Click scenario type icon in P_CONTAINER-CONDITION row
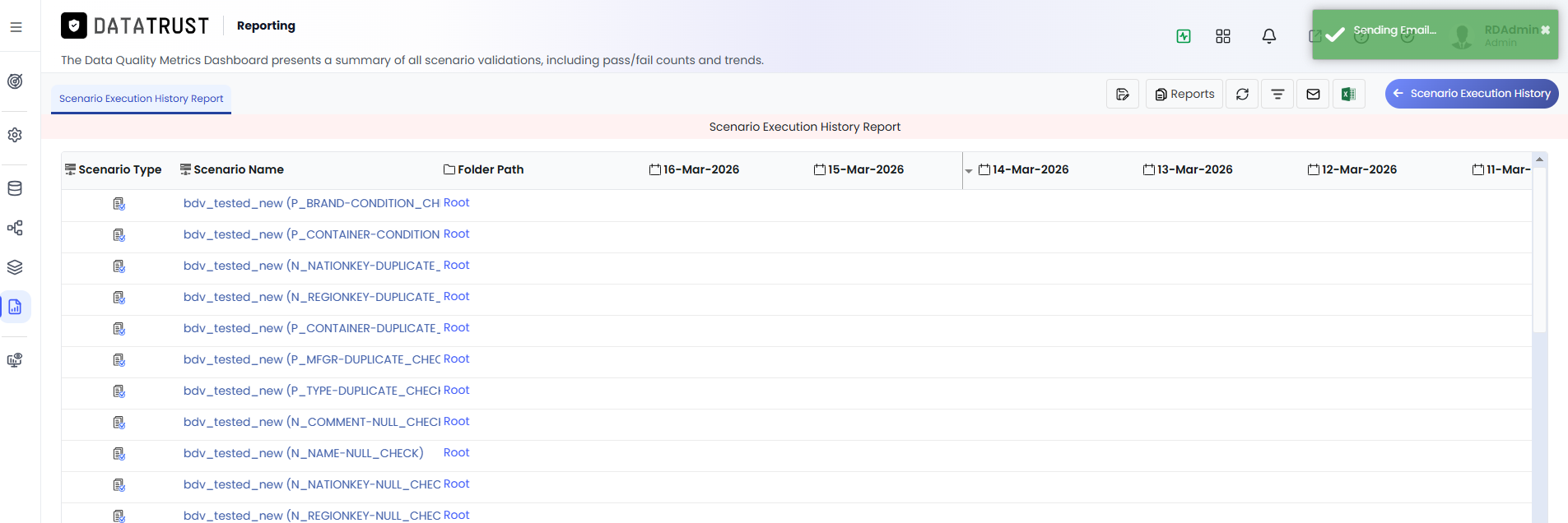 click(x=119, y=234)
